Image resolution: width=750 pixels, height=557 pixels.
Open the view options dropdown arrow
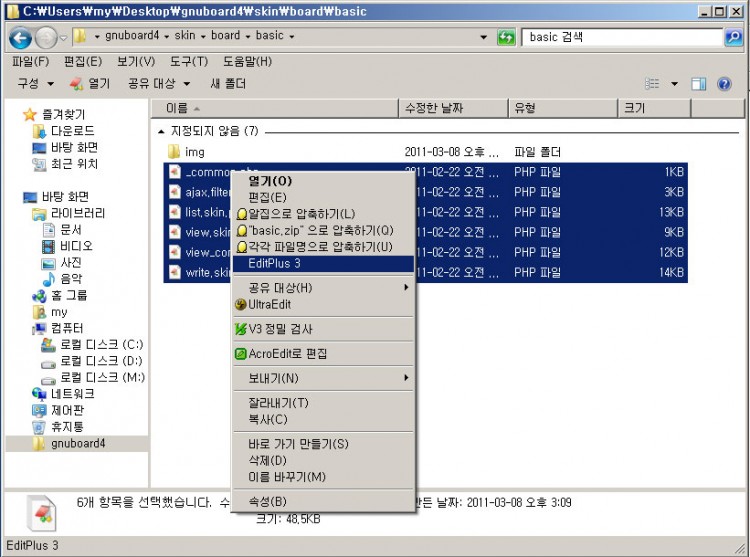pyautogui.click(x=674, y=84)
